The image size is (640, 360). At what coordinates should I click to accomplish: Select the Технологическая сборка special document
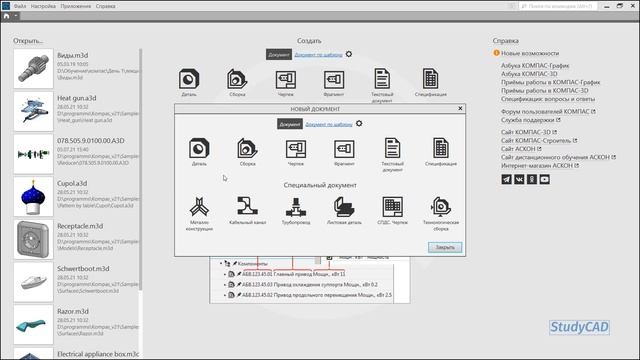(441, 213)
